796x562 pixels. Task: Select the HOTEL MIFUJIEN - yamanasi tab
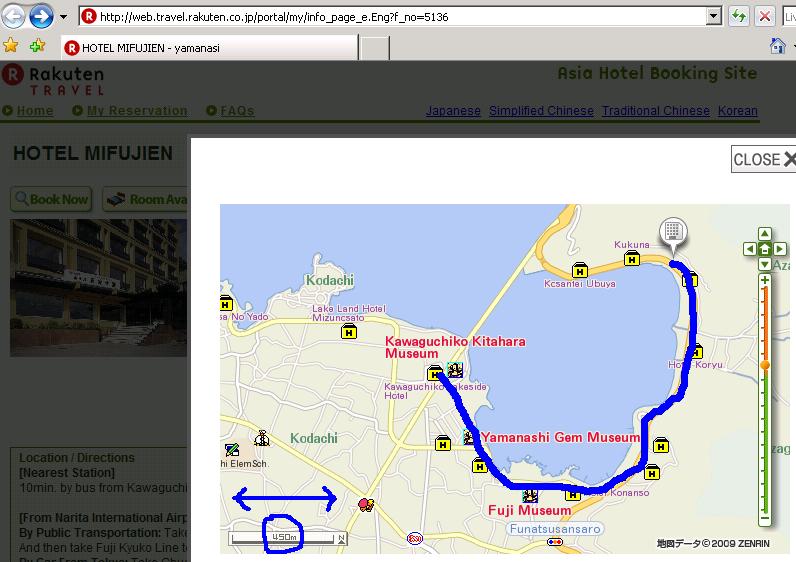tap(210, 48)
